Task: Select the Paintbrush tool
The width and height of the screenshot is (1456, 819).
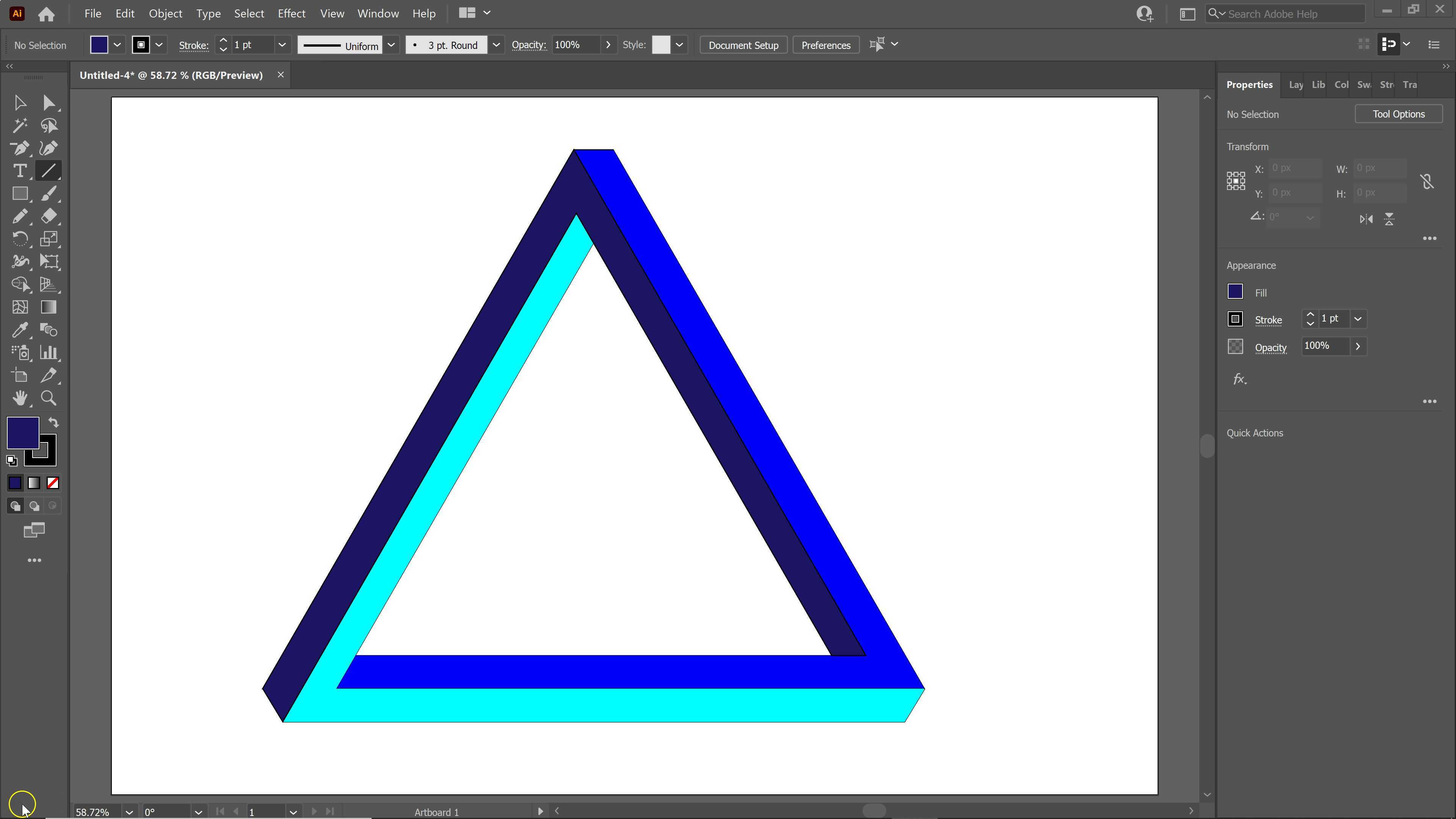Action: tap(50, 193)
